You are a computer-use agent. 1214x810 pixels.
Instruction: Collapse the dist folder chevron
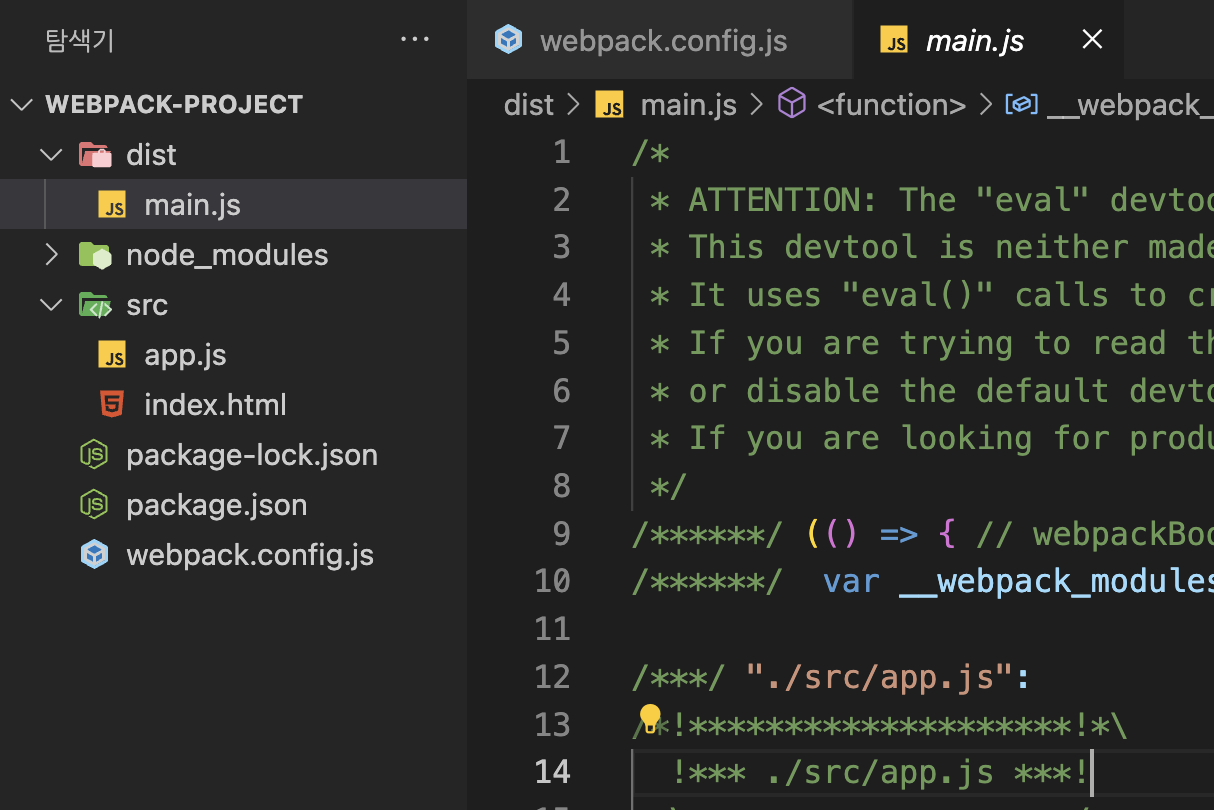pos(51,155)
